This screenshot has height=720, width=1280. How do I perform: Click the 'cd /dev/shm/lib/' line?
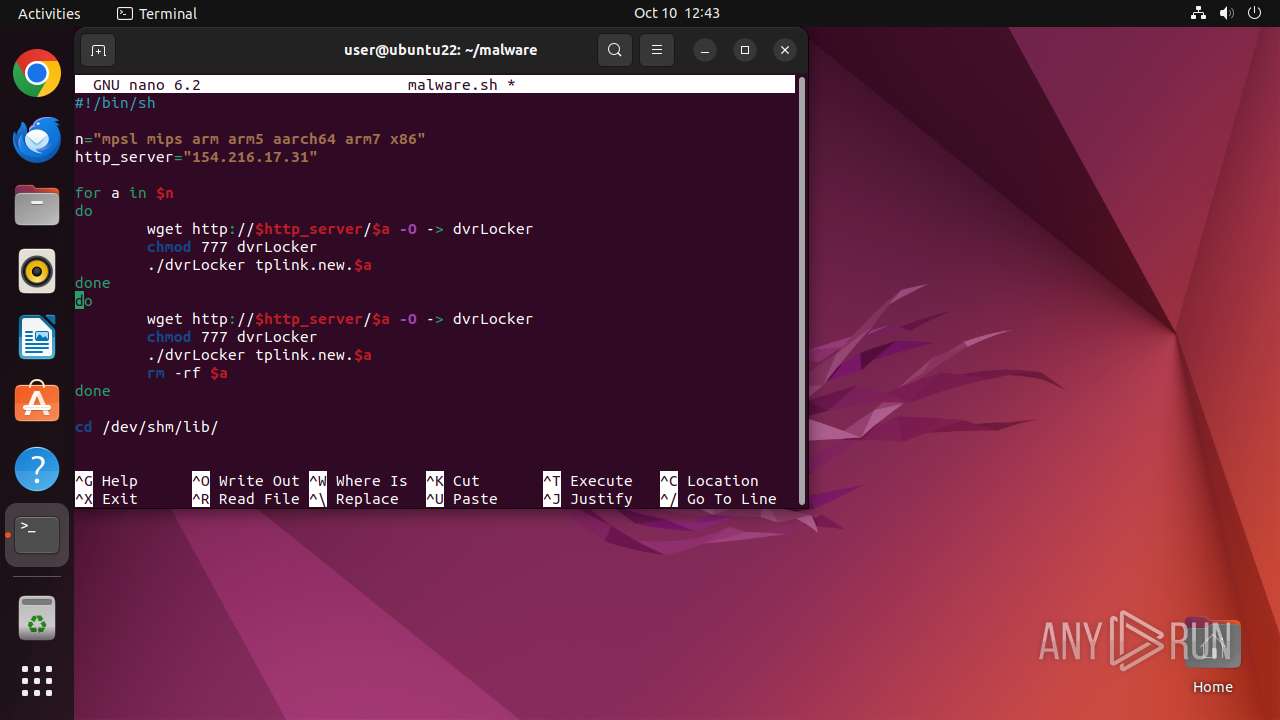(147, 427)
